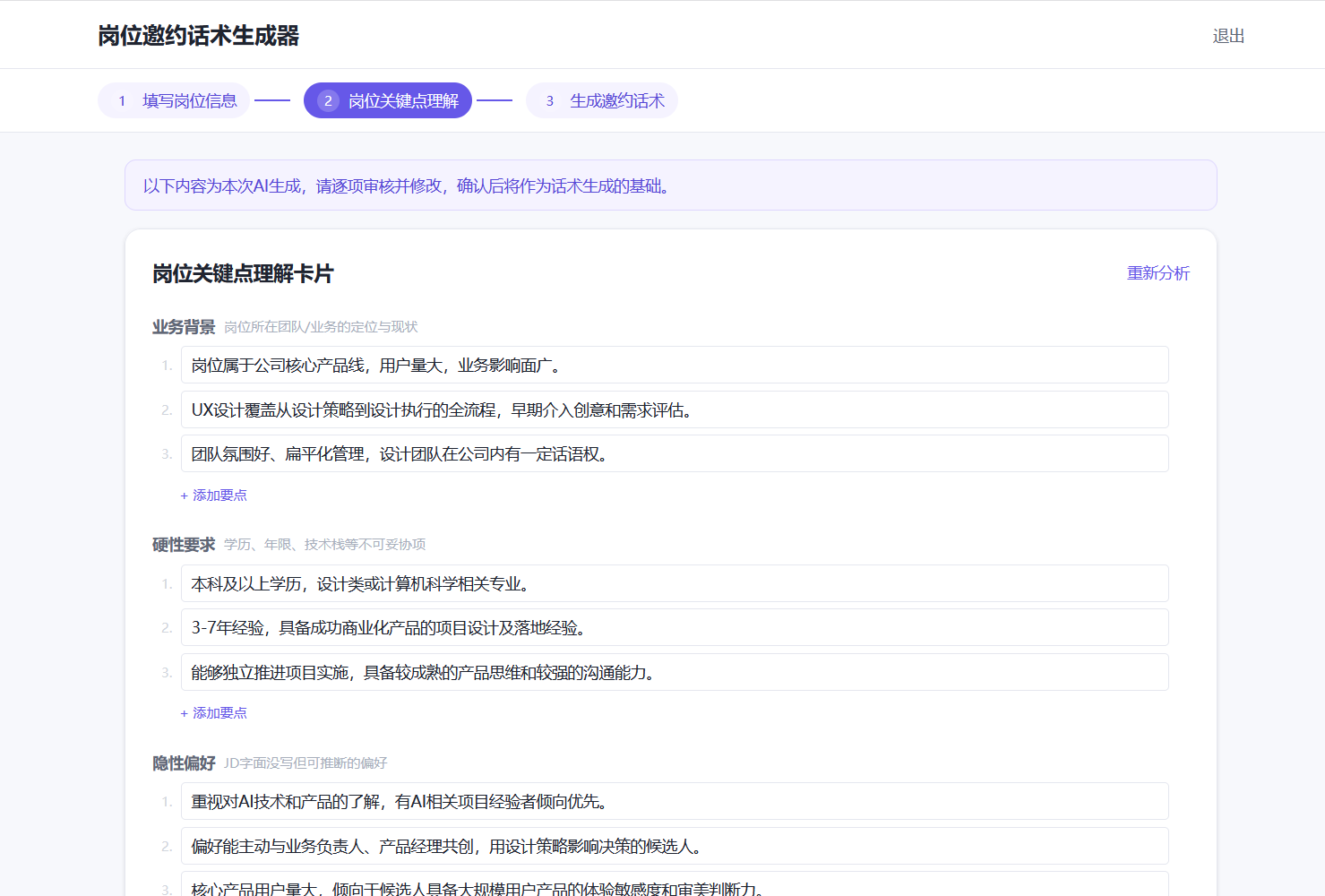The image size is (1325, 896).
Task: Click the 岗位邀约话术生成器 title
Action: [198, 36]
